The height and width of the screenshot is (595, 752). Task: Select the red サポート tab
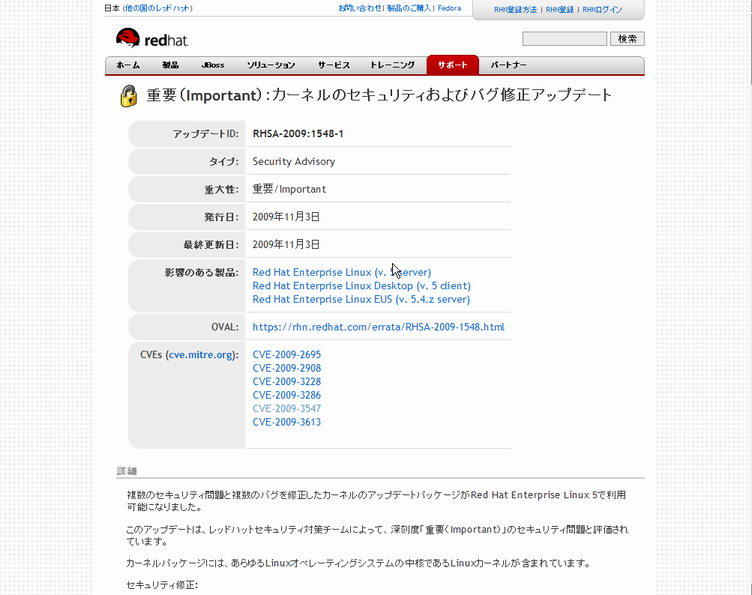453,65
